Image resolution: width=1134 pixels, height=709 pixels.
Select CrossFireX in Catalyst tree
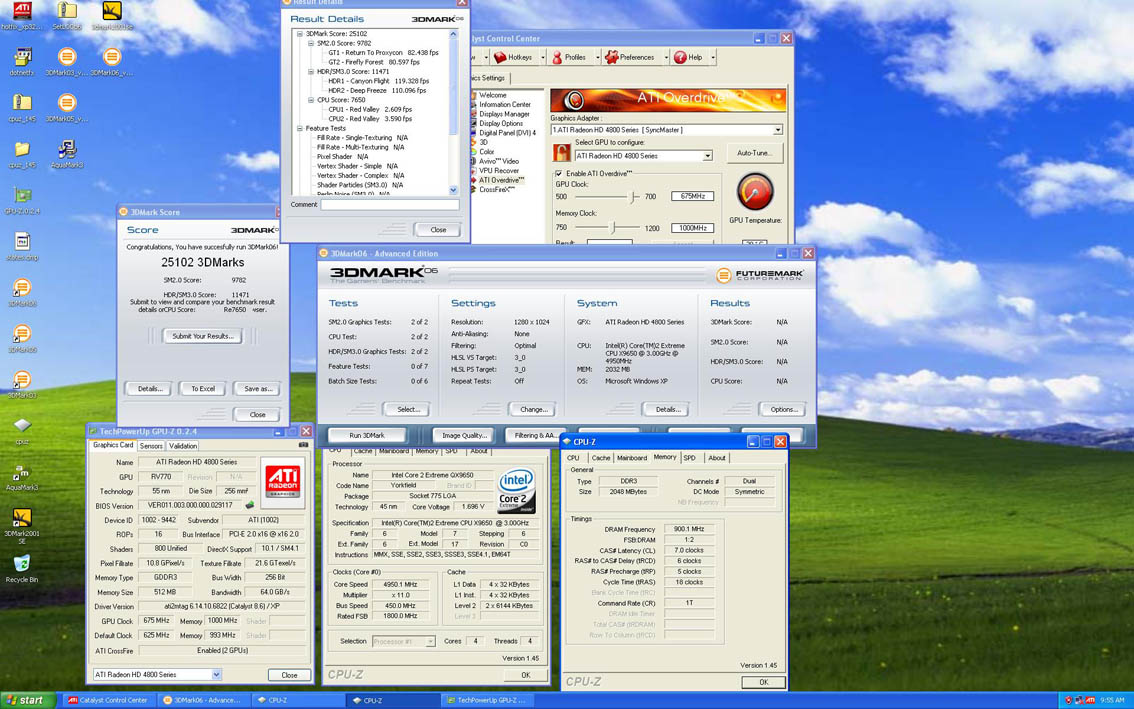496,190
